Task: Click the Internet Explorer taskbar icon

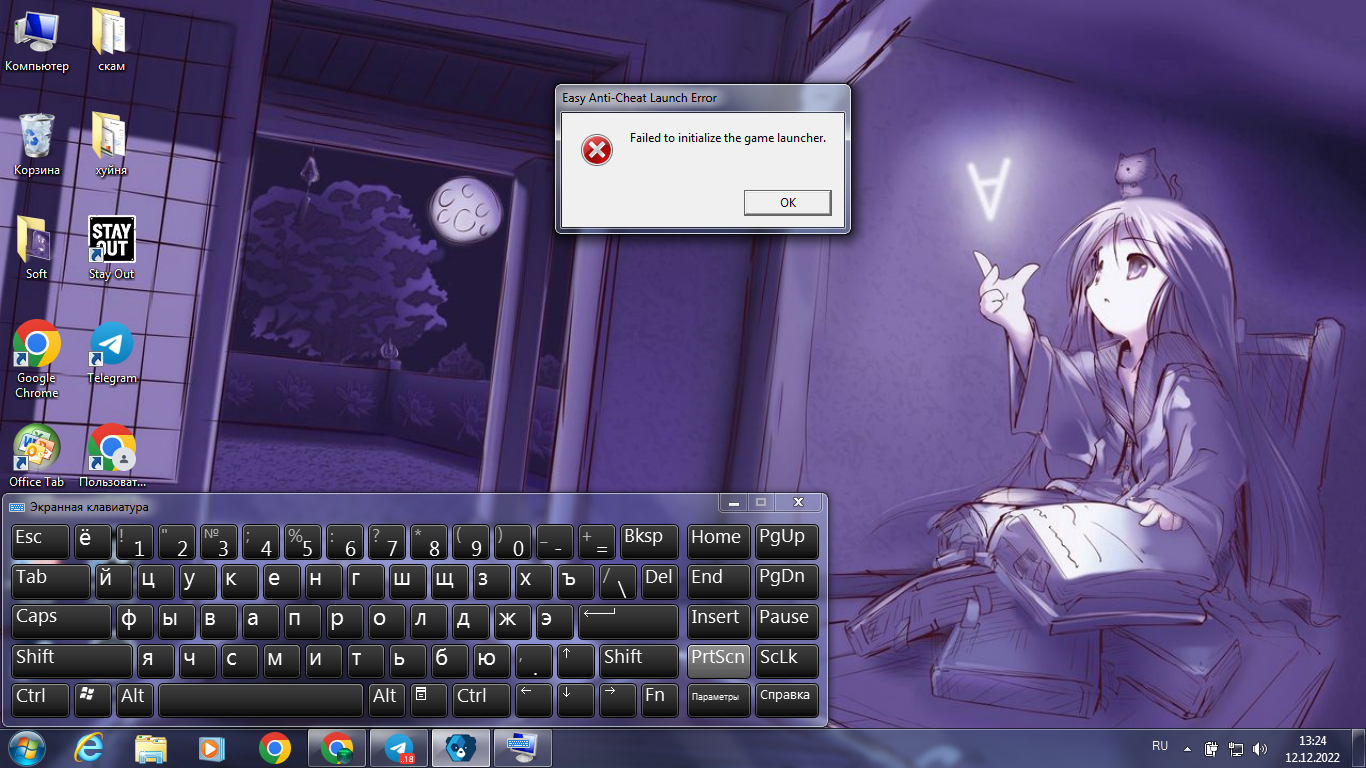Action: [x=89, y=748]
